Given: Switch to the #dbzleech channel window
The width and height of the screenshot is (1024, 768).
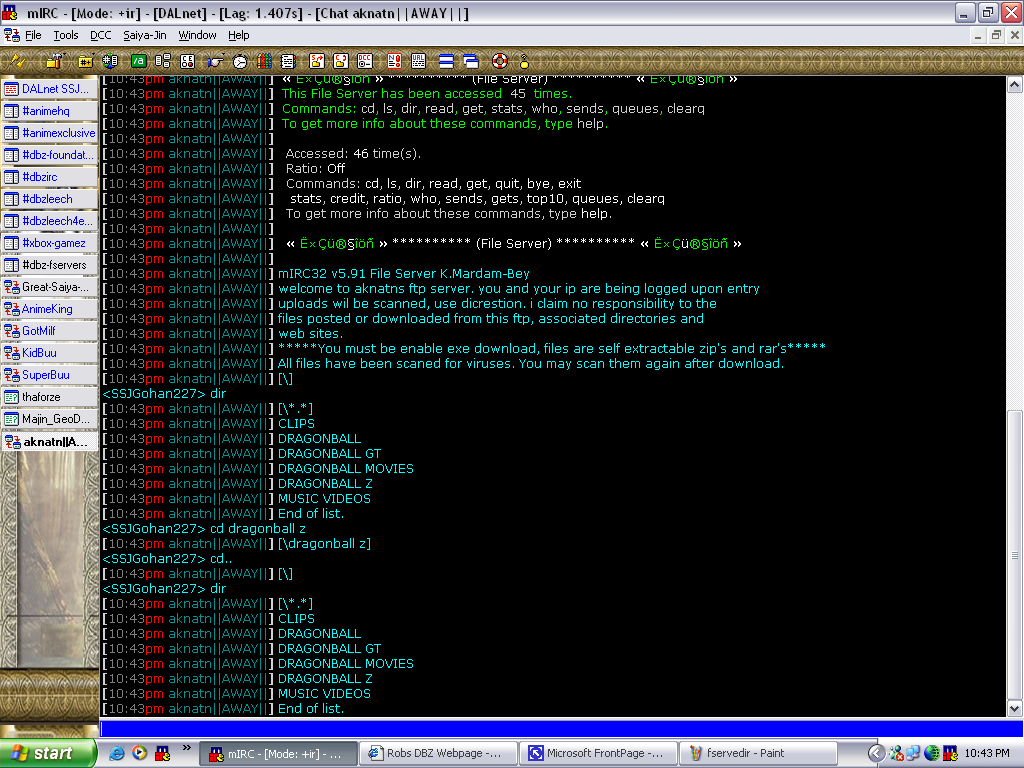Looking at the screenshot, I should (49, 199).
